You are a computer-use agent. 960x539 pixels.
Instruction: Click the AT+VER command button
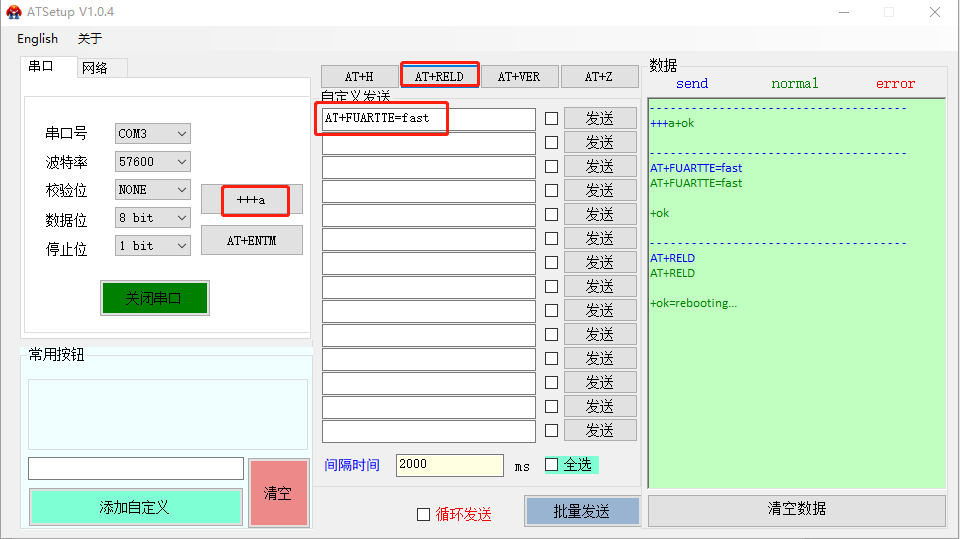point(519,77)
